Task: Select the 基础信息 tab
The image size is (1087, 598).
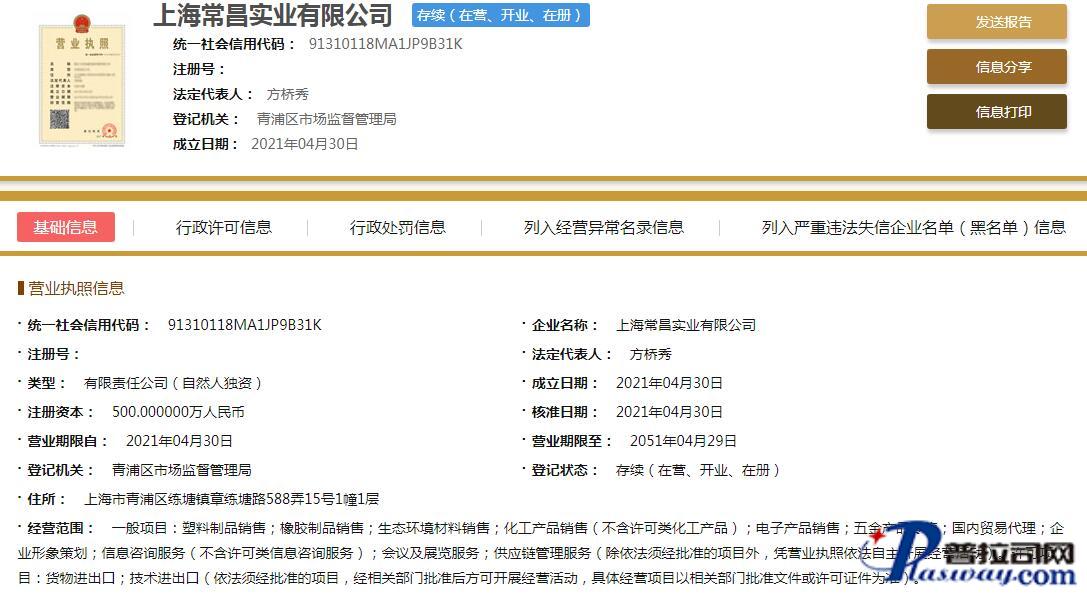Action: (x=66, y=227)
